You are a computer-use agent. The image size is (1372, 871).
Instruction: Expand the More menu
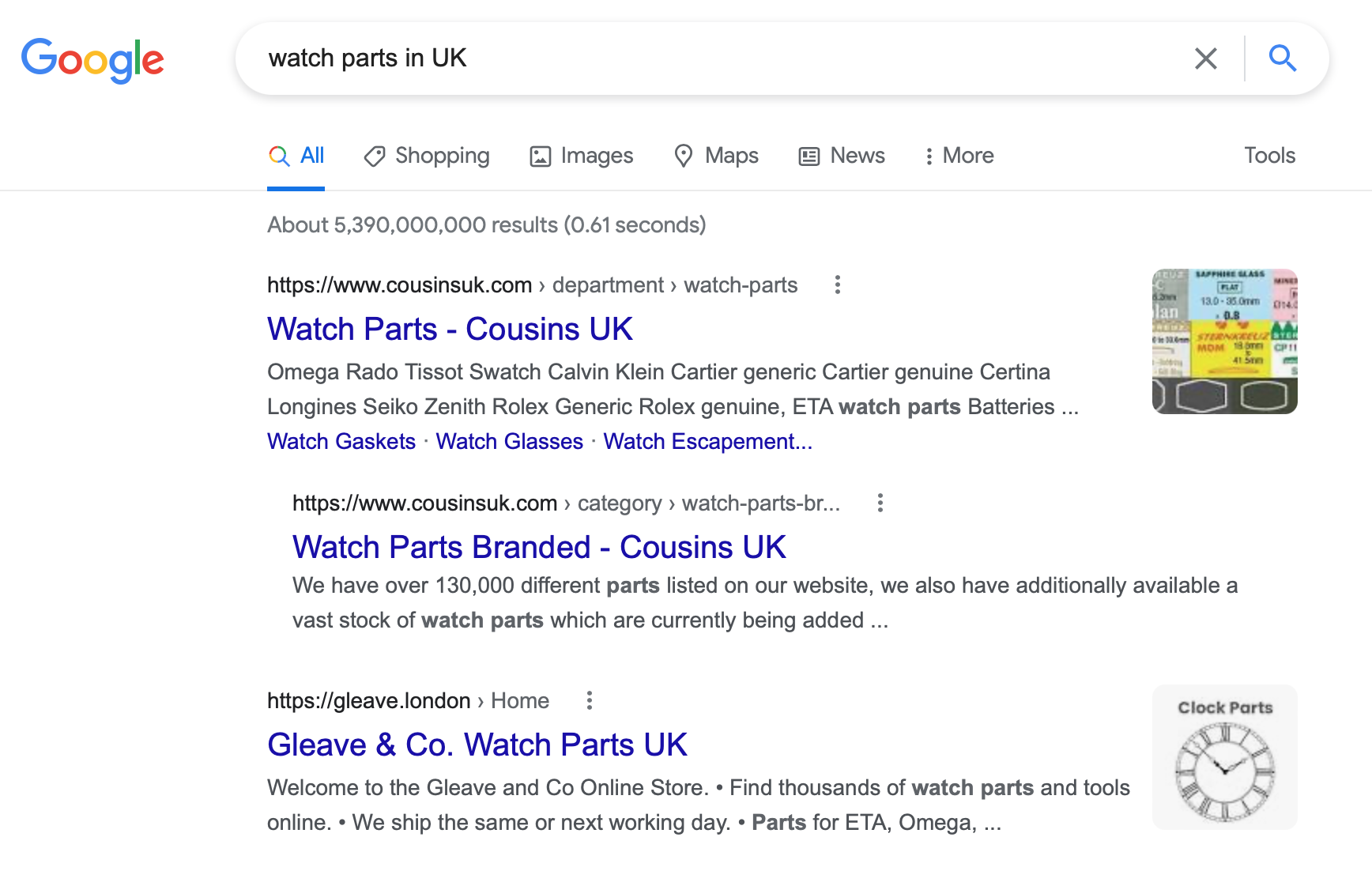pos(959,156)
